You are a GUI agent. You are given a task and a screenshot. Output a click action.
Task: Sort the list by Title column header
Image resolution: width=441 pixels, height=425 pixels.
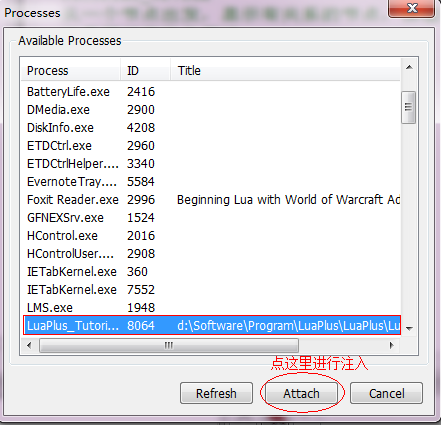[x=285, y=71]
